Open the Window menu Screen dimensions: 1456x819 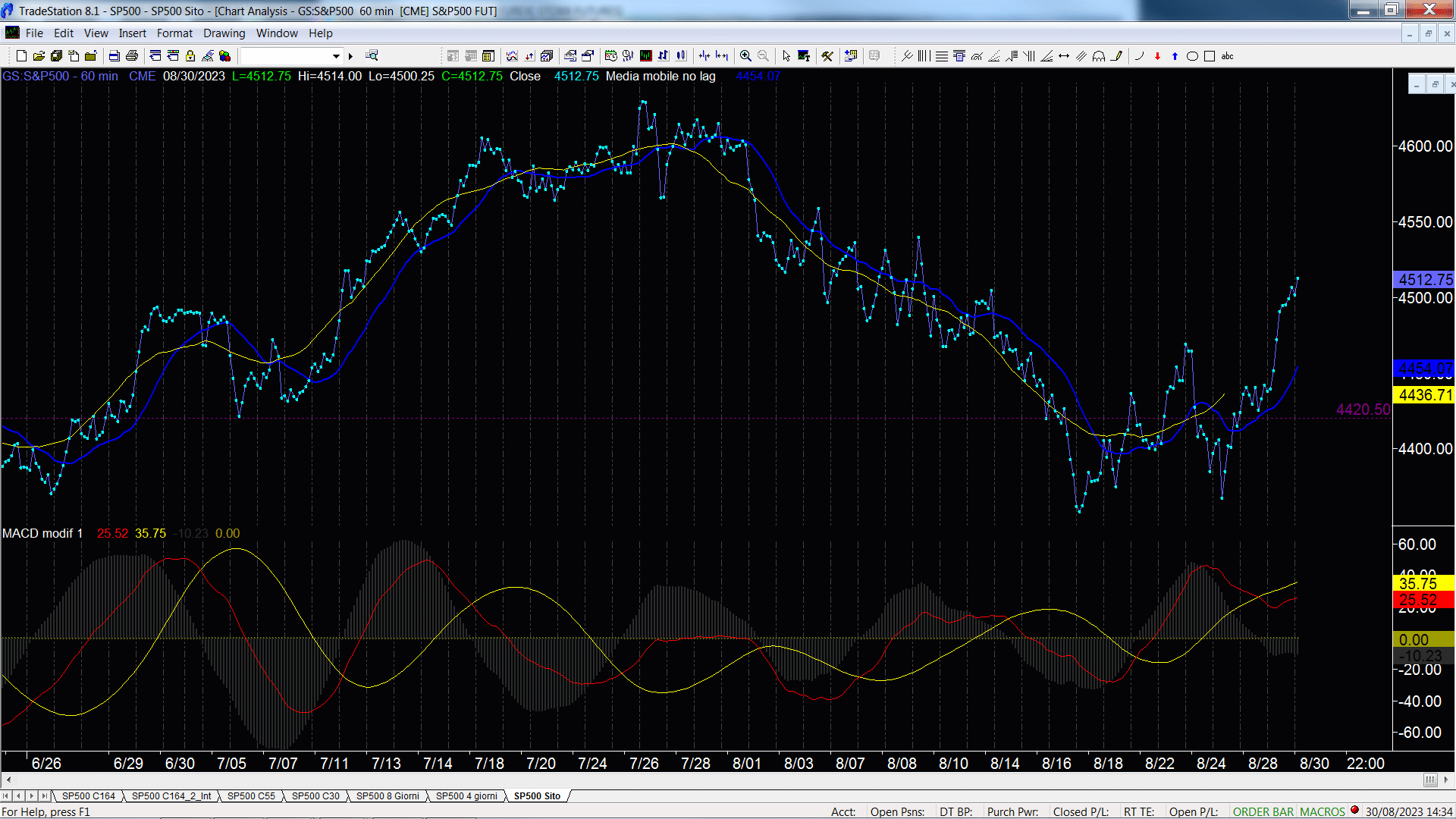[277, 33]
